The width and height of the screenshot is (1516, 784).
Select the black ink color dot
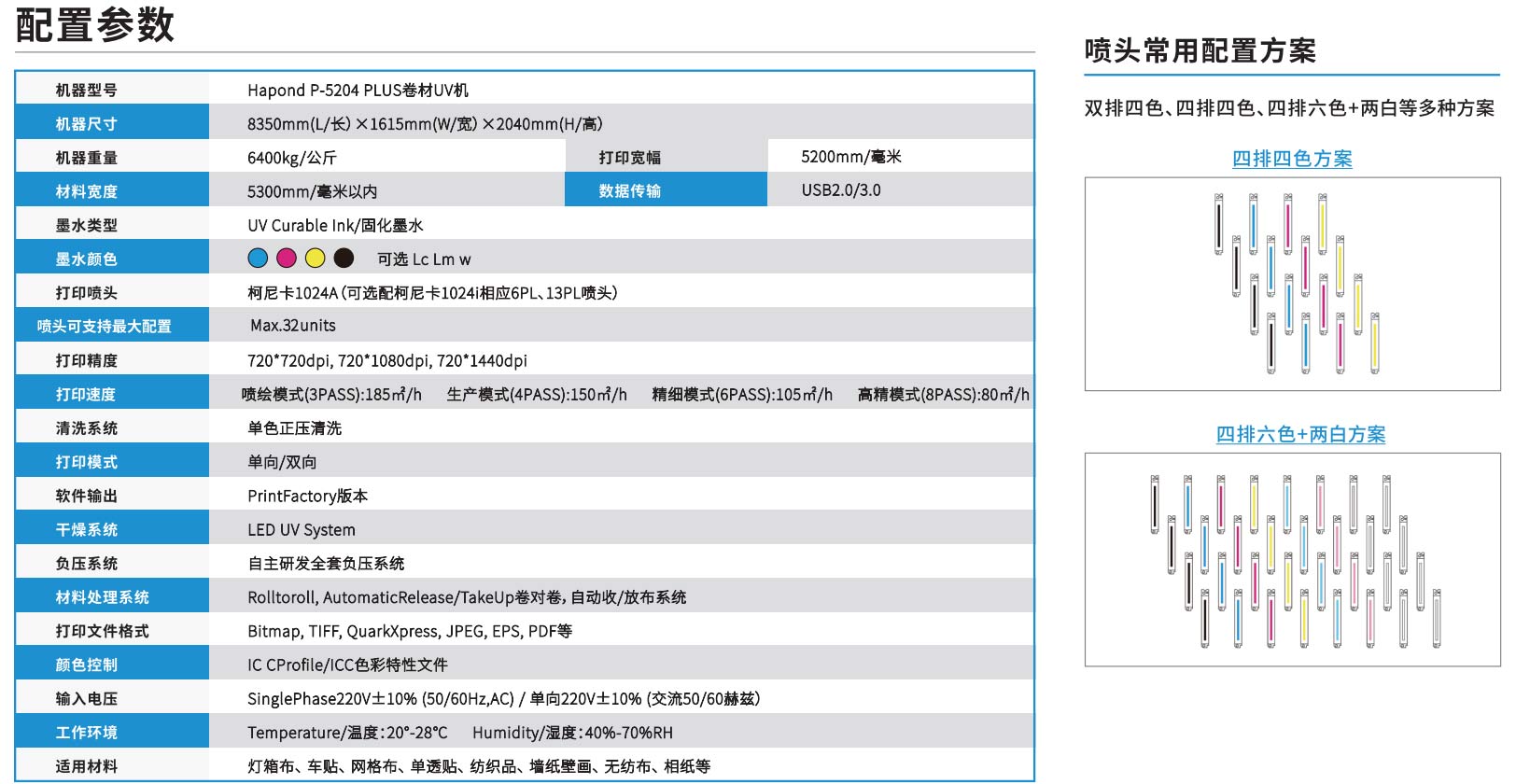click(x=344, y=259)
